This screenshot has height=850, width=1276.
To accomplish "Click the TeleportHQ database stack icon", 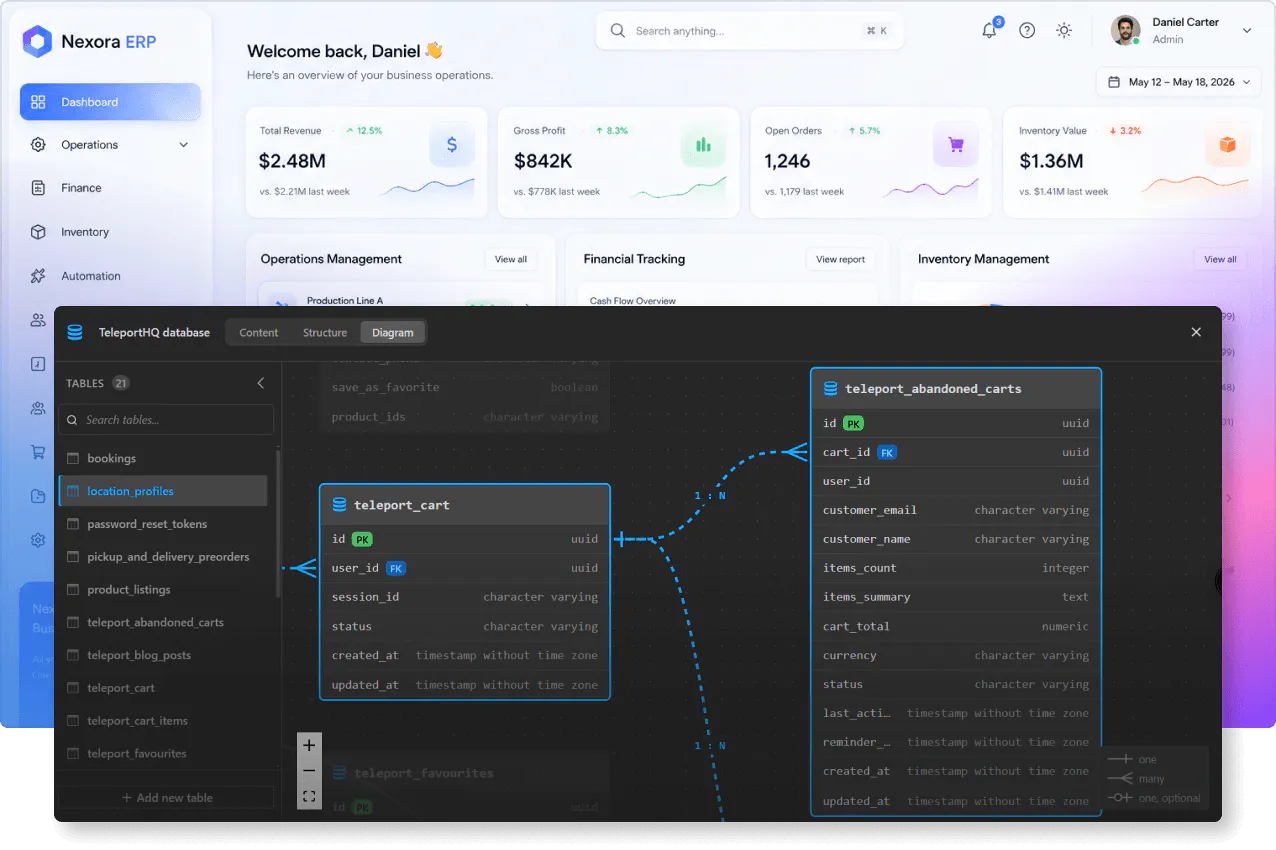I will (75, 332).
